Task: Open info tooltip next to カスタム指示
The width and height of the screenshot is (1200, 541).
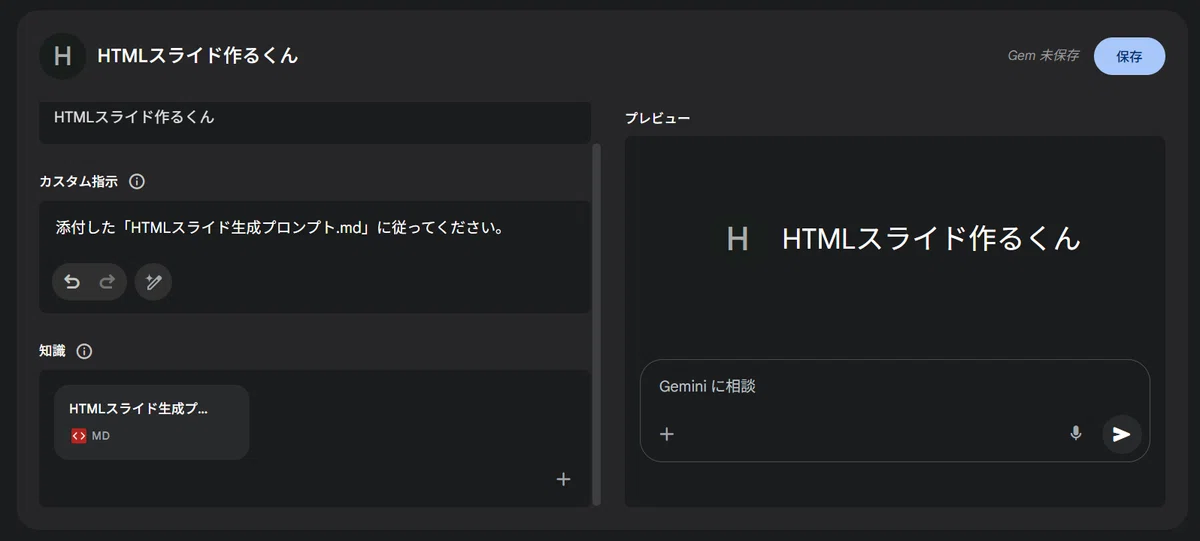Action: coord(137,182)
